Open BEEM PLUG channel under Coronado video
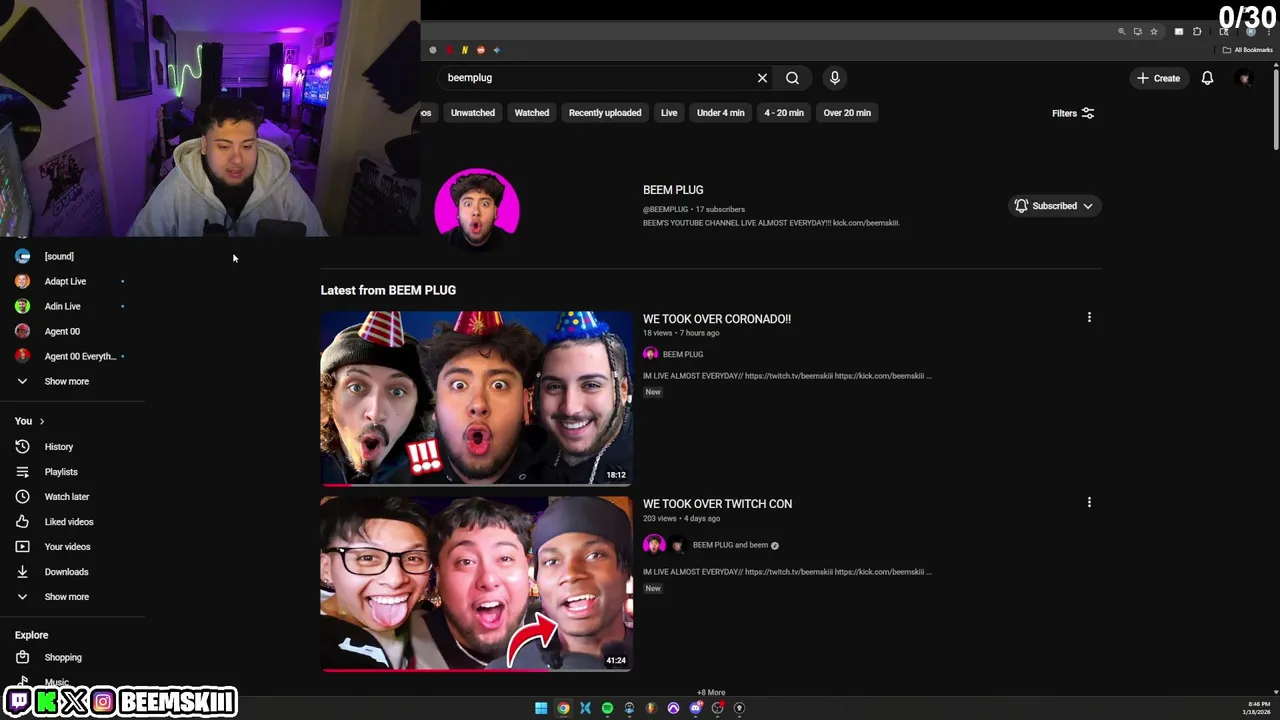Screen dimensions: 1280x720 (682, 354)
